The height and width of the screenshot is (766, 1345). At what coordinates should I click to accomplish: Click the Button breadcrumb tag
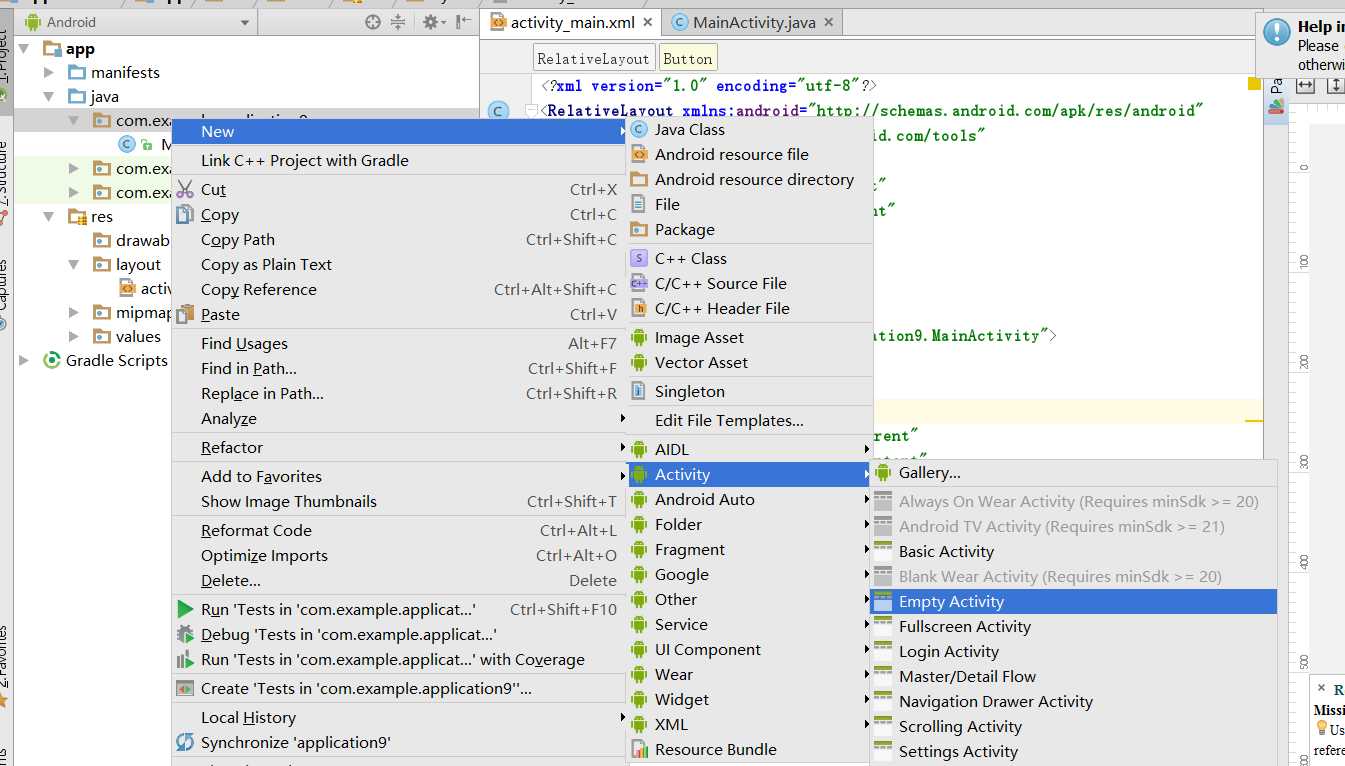click(x=688, y=58)
